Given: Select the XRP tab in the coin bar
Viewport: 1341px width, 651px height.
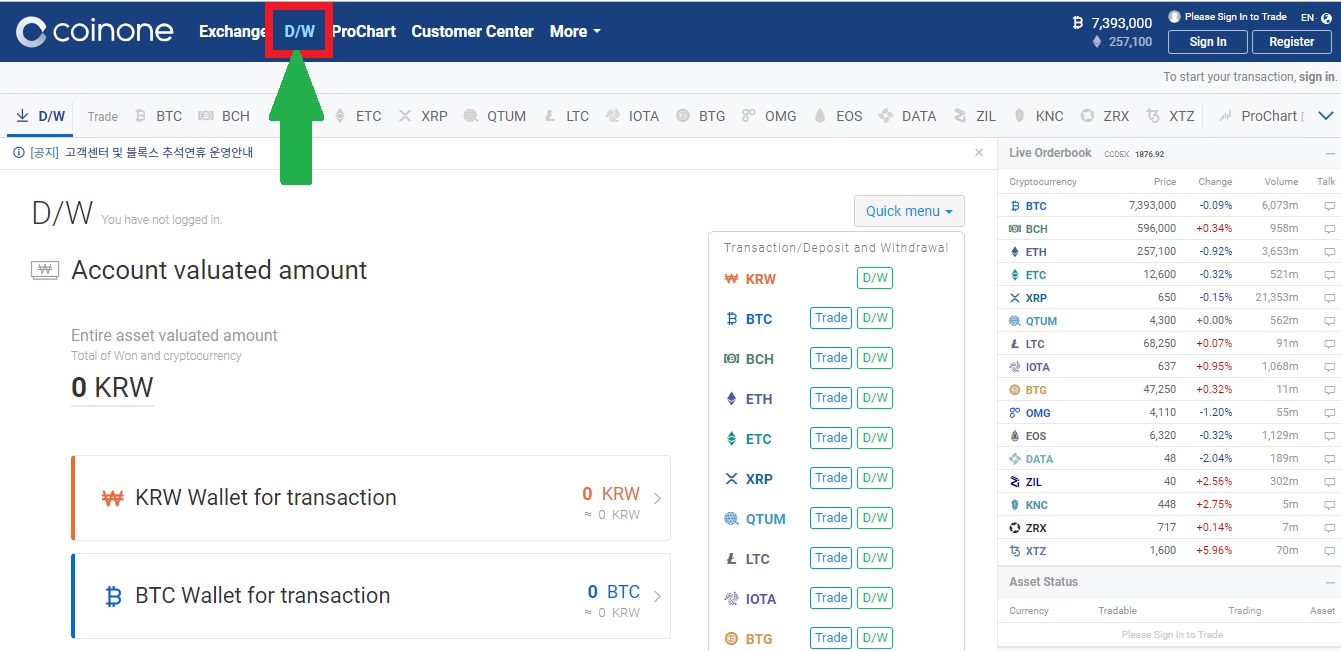Looking at the screenshot, I should (x=423, y=116).
